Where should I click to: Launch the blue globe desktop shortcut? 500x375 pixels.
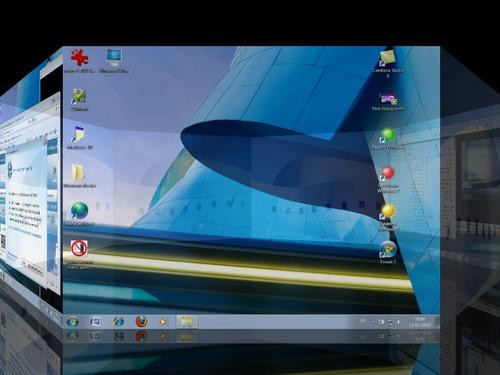point(79,211)
